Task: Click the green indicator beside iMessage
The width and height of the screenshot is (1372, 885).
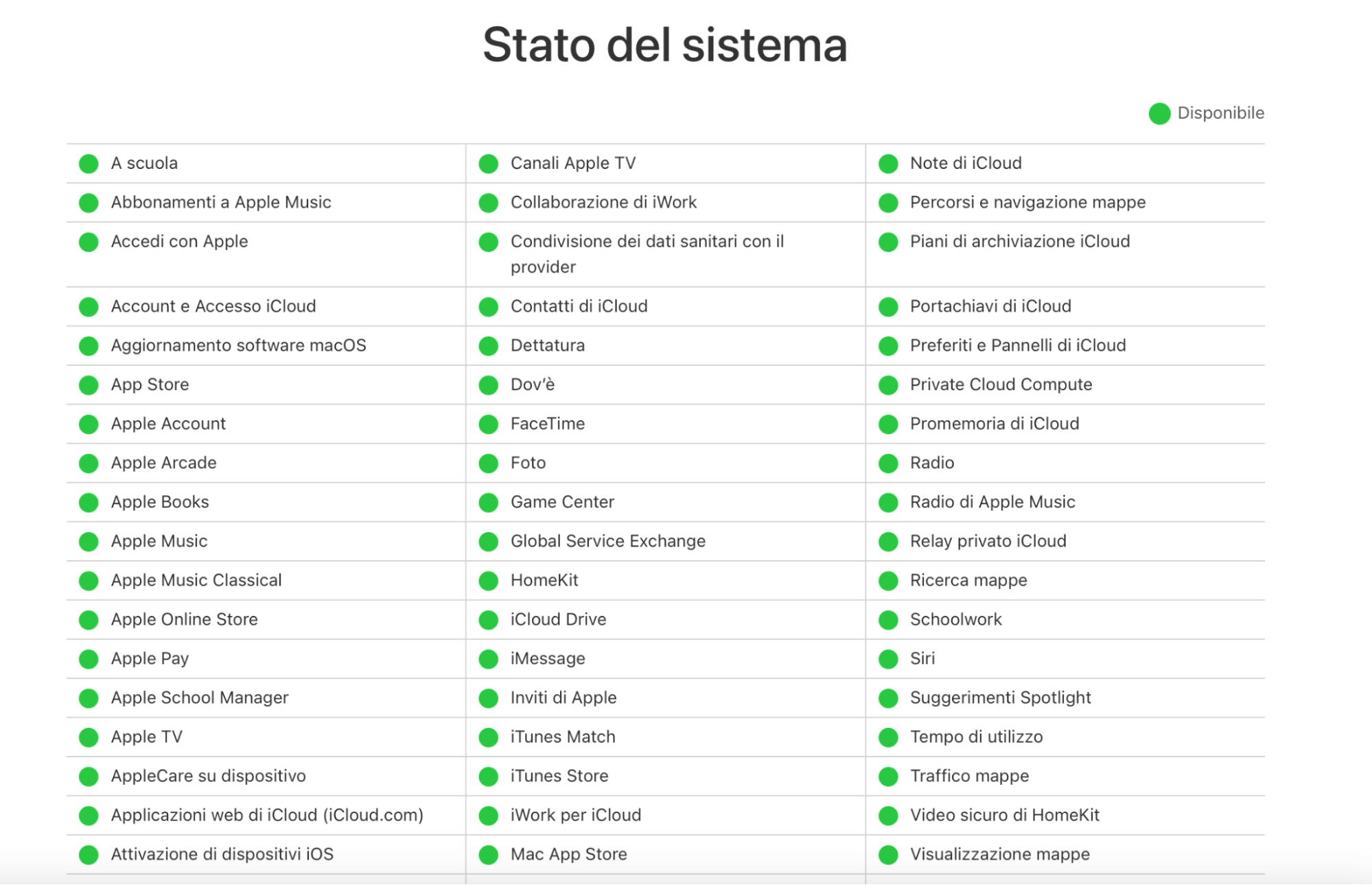Action: pos(488,658)
